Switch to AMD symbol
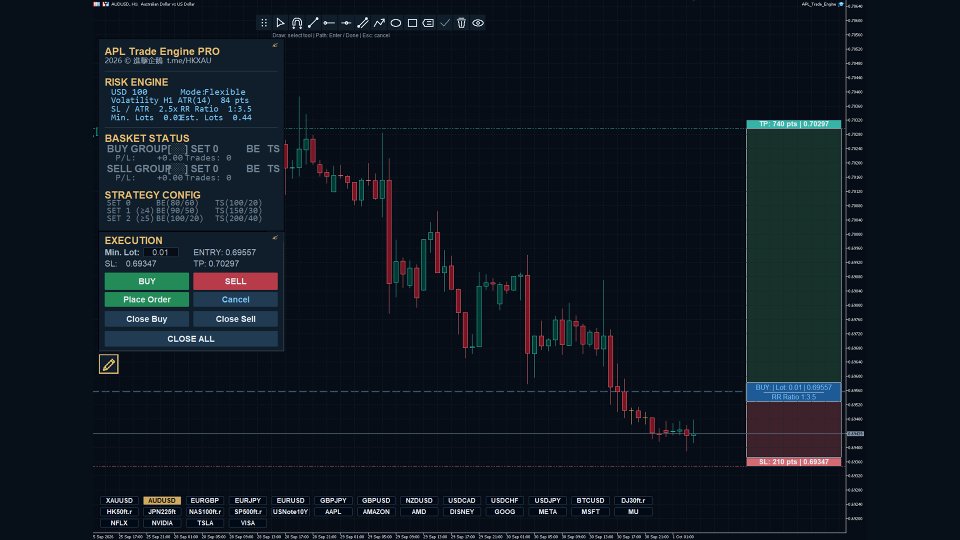Screen dimensions: 960x540 (x=419, y=512)
